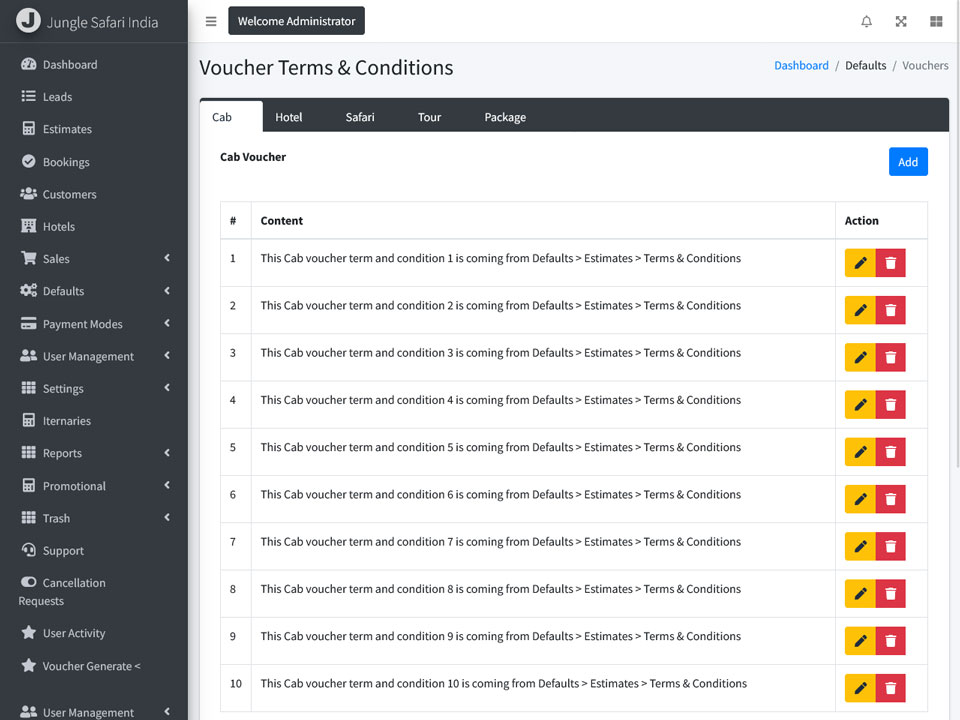Viewport: 960px width, 720px height.
Task: Switch to the Hotel tab
Action: click(x=288, y=117)
